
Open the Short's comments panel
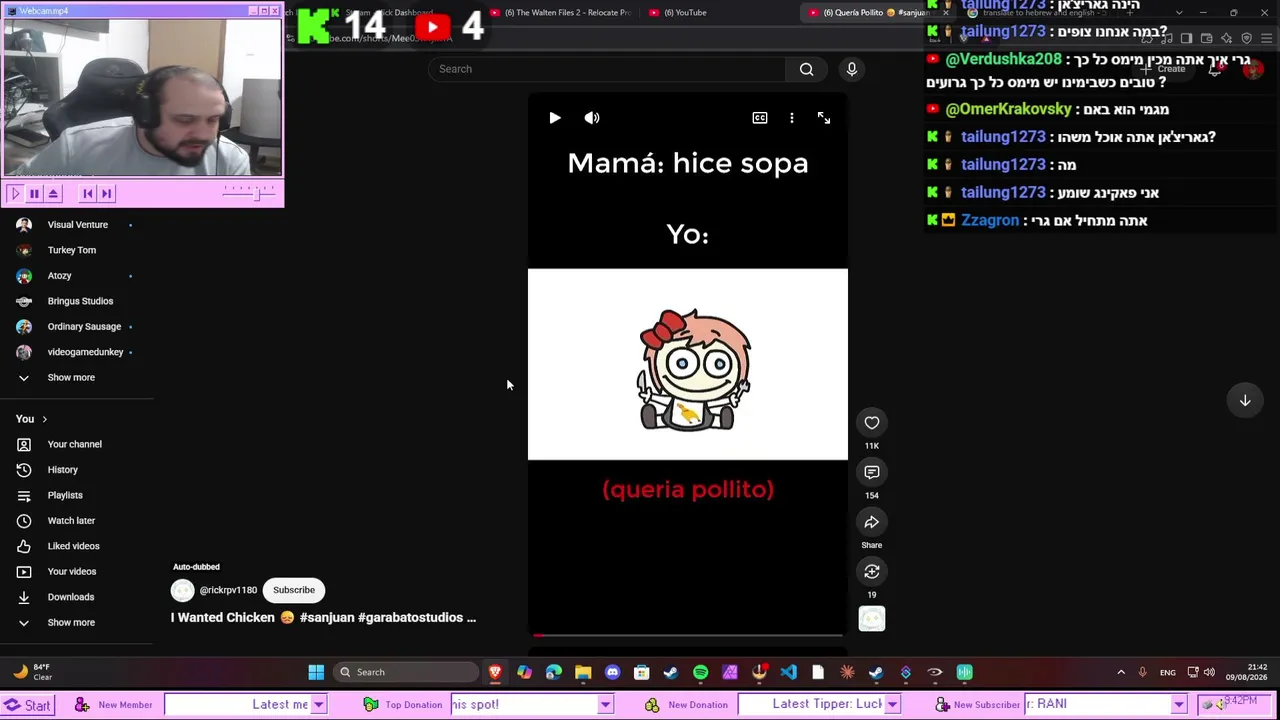[x=872, y=472]
